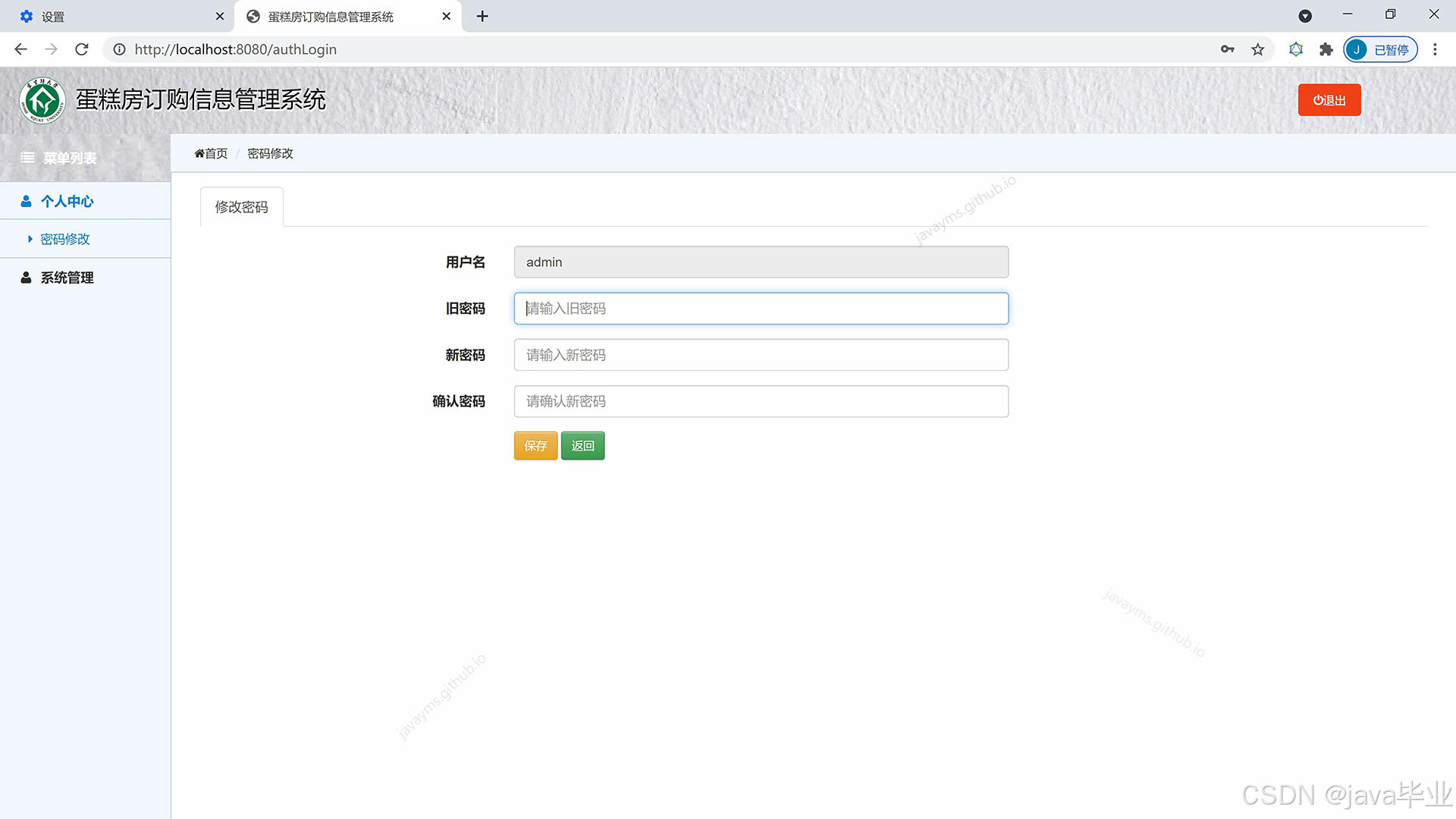
Task: Select the 蛋糕房订购信息管理系统 browser tab
Action: 349,17
